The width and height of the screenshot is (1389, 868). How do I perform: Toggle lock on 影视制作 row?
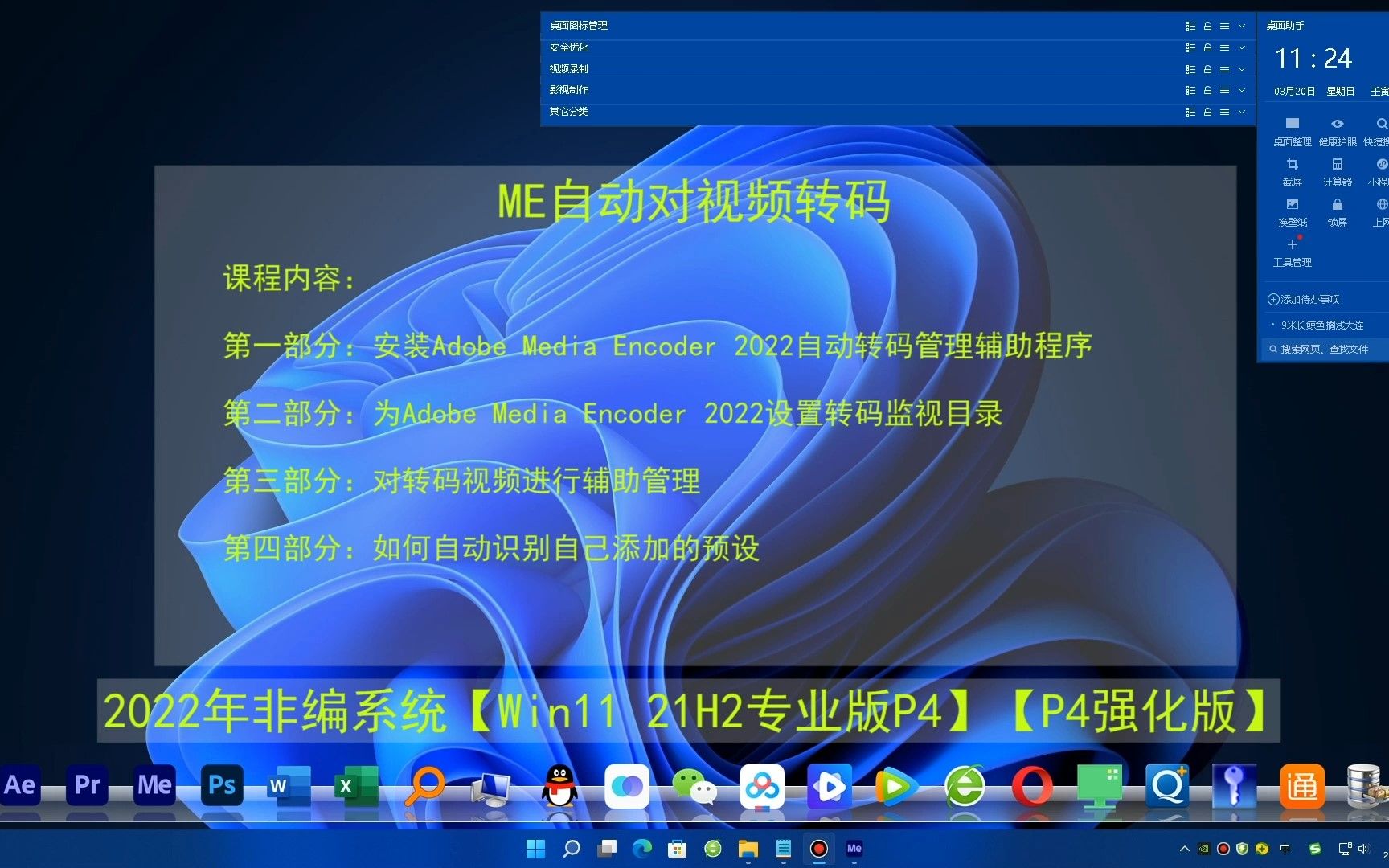pyautogui.click(x=1207, y=90)
